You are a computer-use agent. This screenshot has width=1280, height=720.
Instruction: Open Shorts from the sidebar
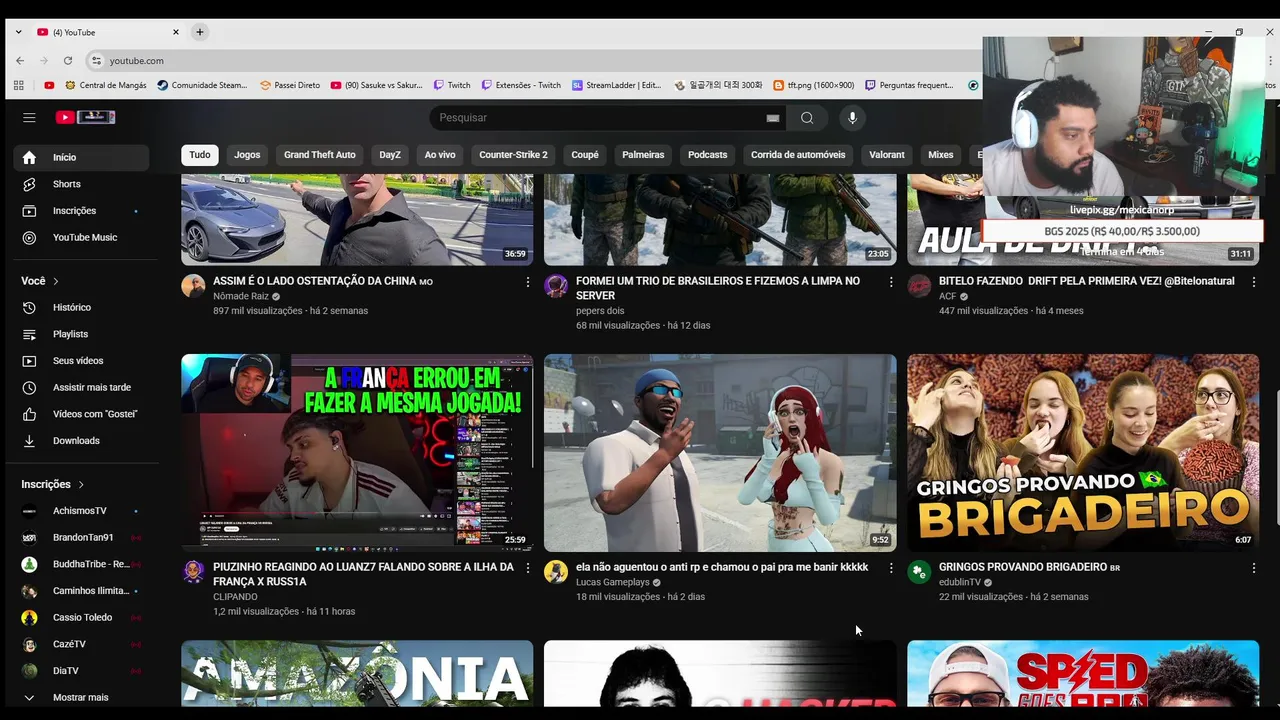(x=81, y=184)
